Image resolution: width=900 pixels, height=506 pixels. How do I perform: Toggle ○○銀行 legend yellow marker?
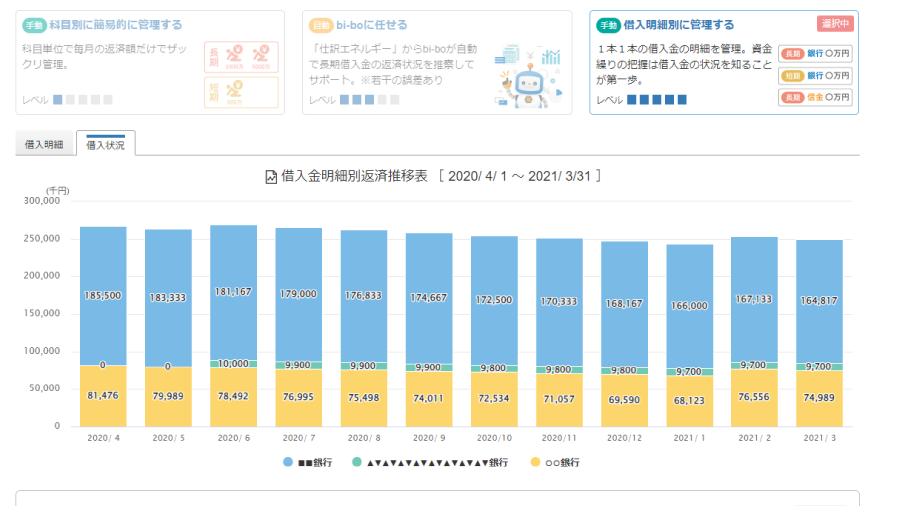click(535, 462)
